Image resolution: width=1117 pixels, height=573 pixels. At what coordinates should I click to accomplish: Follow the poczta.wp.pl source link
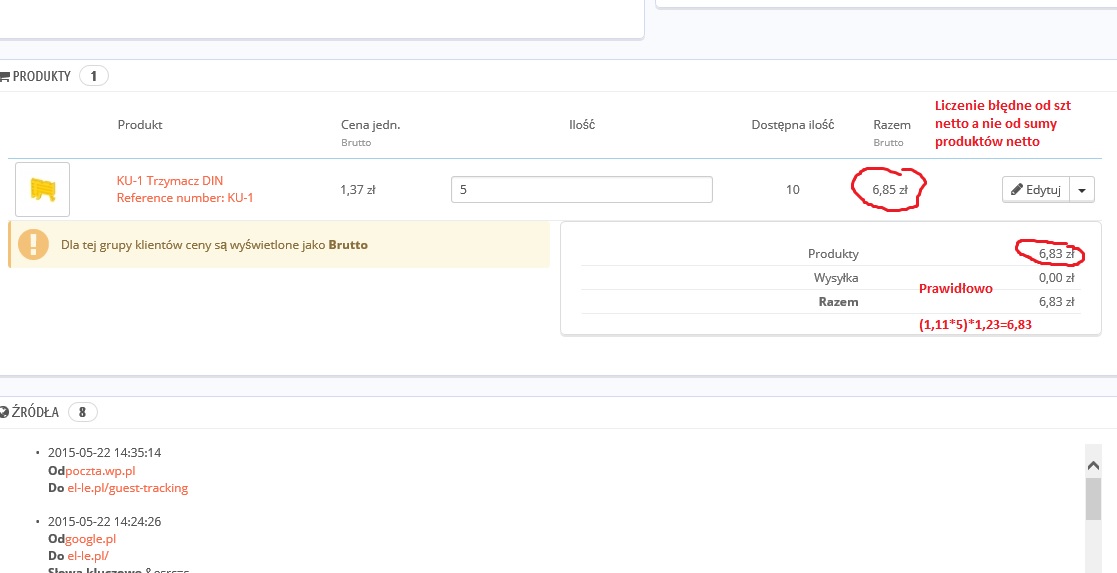(x=99, y=470)
